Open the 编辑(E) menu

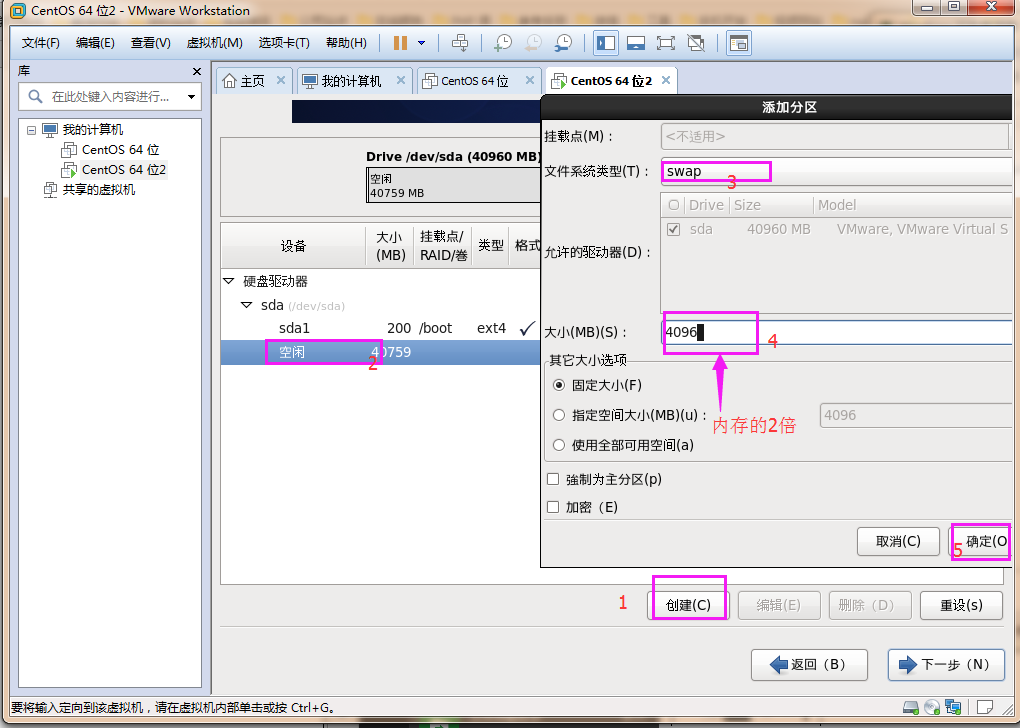[x=95, y=43]
